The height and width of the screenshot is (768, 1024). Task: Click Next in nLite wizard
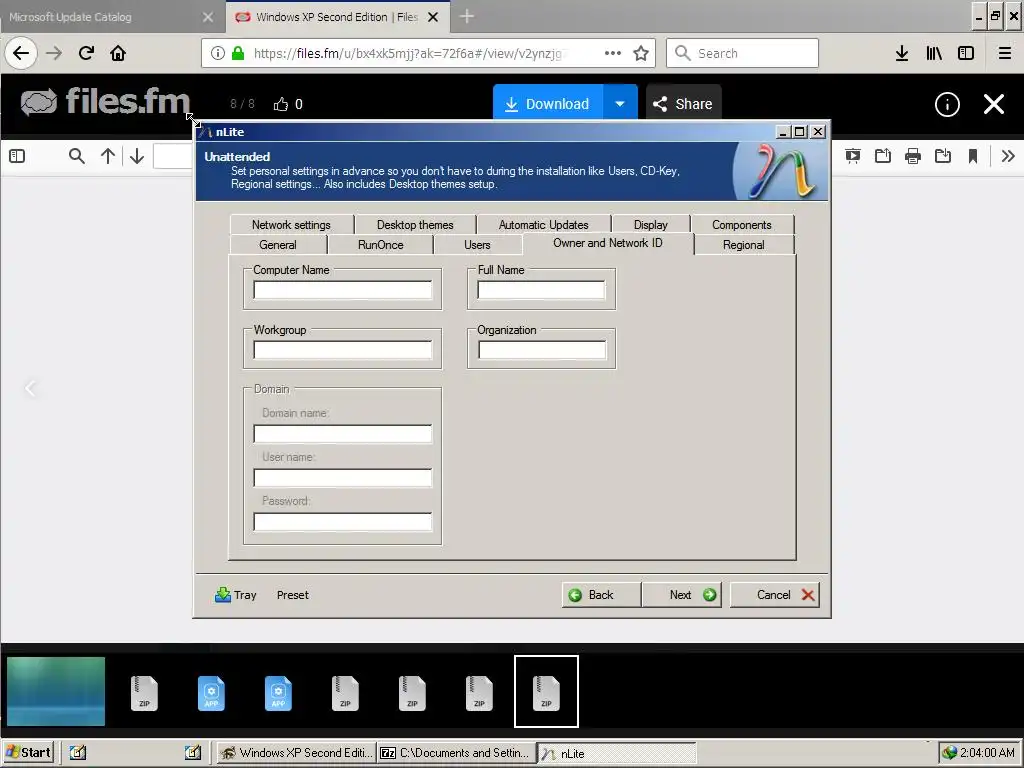pyautogui.click(x=681, y=595)
